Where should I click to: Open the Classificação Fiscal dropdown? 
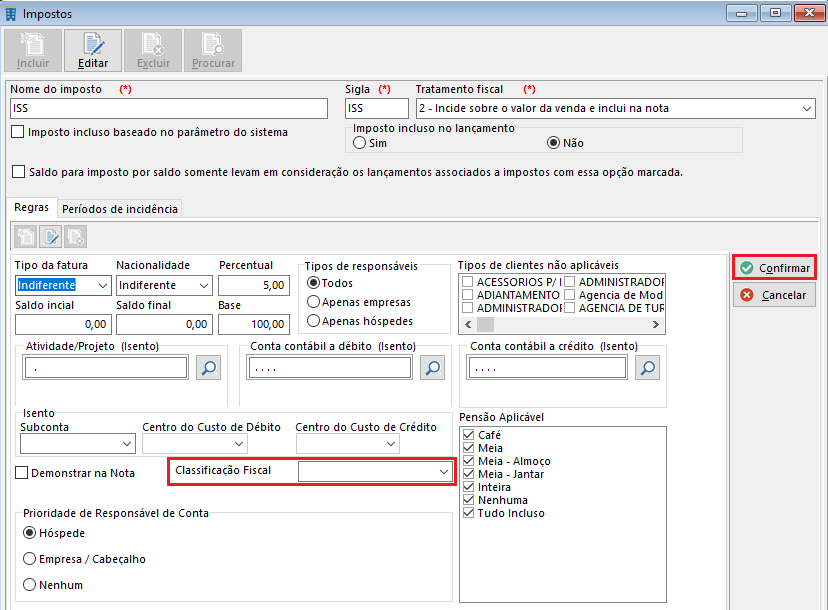click(444, 472)
